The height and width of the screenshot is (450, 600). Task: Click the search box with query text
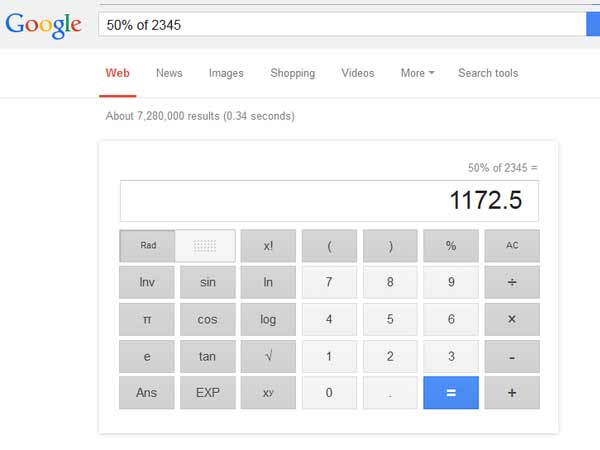(340, 25)
